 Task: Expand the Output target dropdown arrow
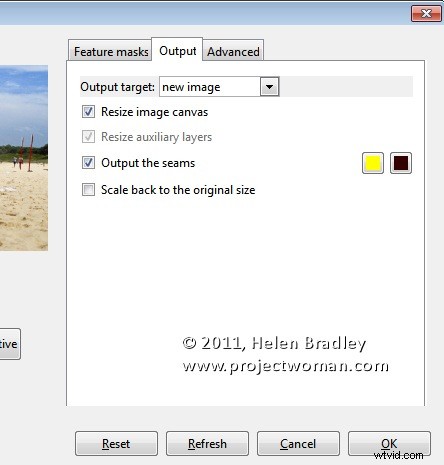pyautogui.click(x=269, y=87)
